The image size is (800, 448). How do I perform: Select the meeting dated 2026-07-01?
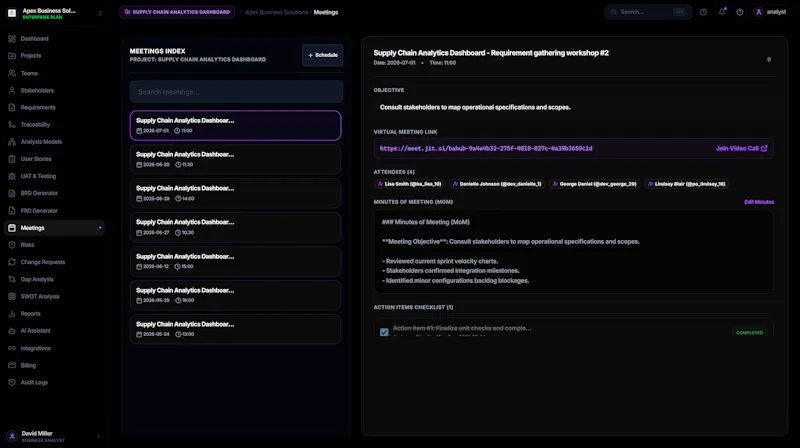click(x=235, y=126)
